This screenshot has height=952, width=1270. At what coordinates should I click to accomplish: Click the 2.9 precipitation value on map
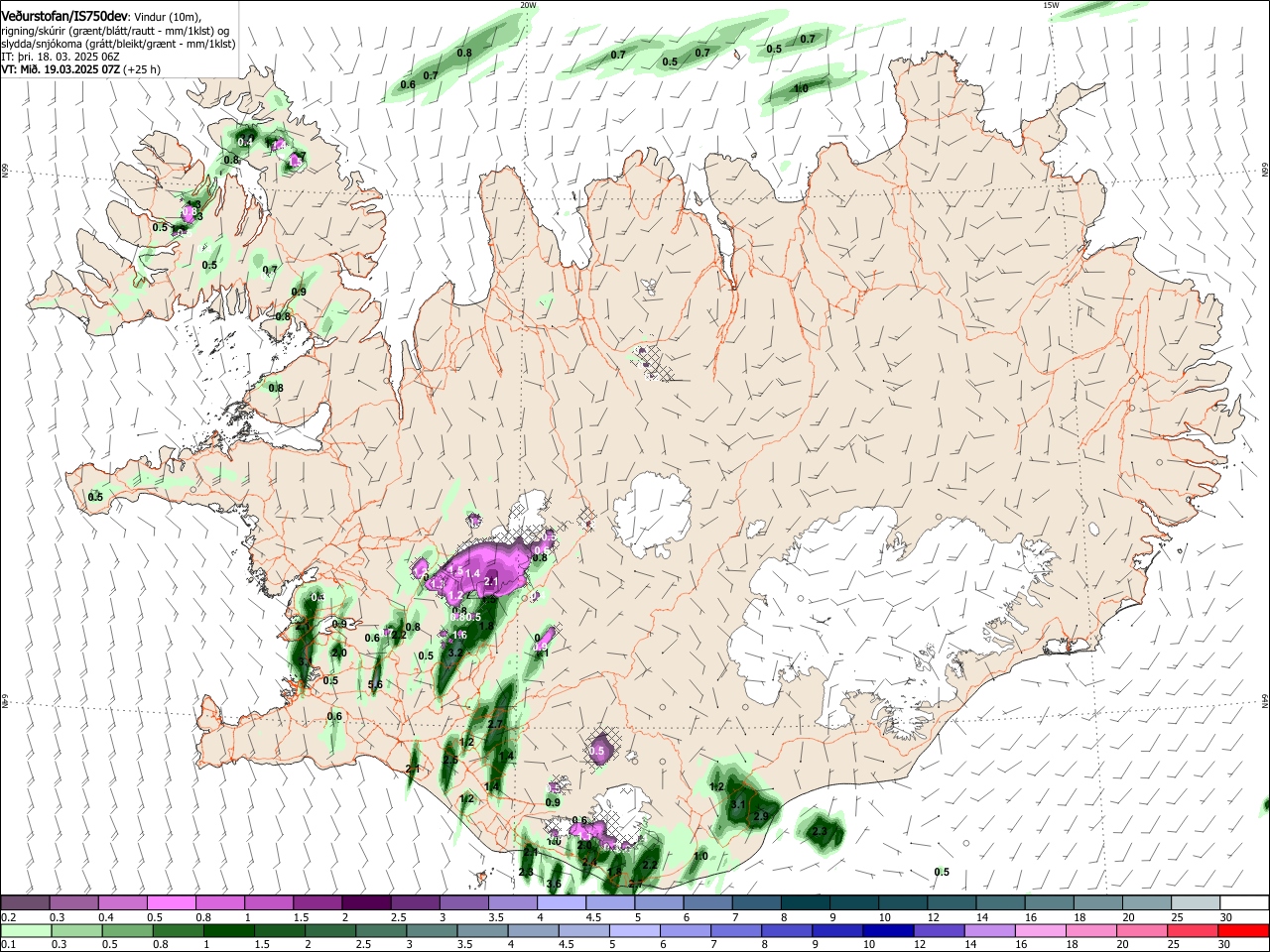[x=761, y=816]
